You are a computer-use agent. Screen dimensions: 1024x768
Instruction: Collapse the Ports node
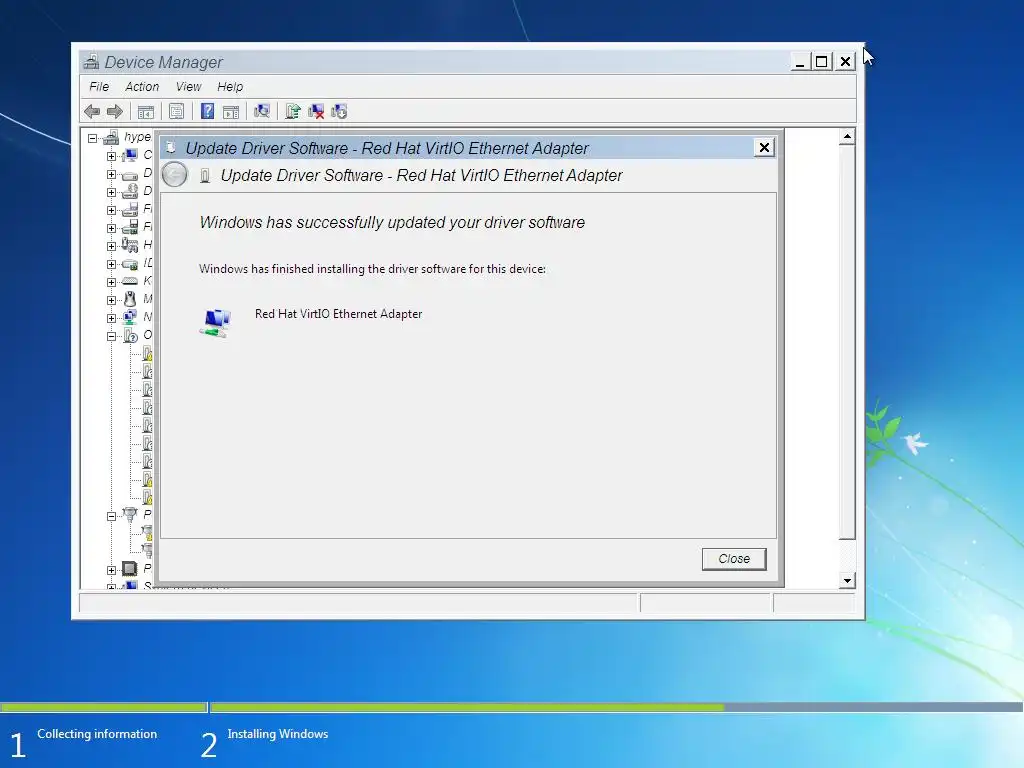111,516
